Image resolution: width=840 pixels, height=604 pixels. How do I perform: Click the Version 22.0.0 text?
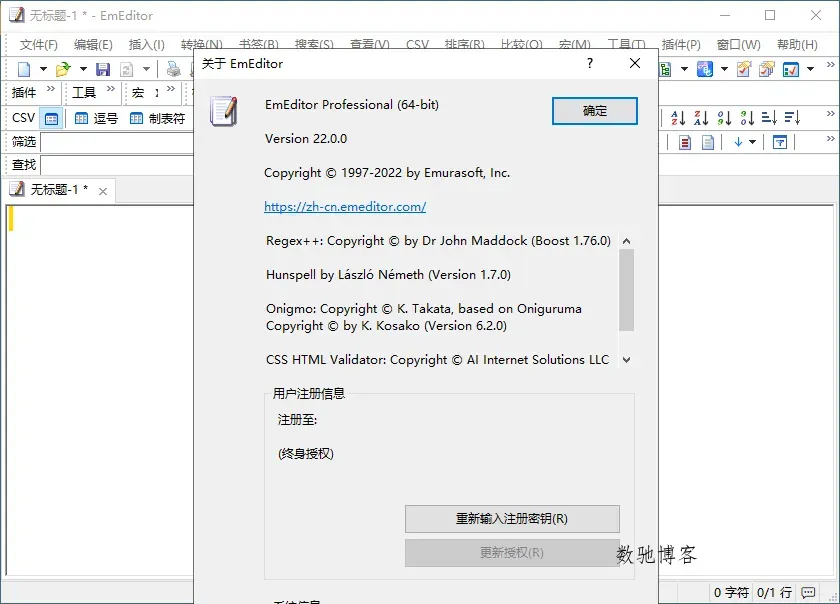click(x=306, y=138)
